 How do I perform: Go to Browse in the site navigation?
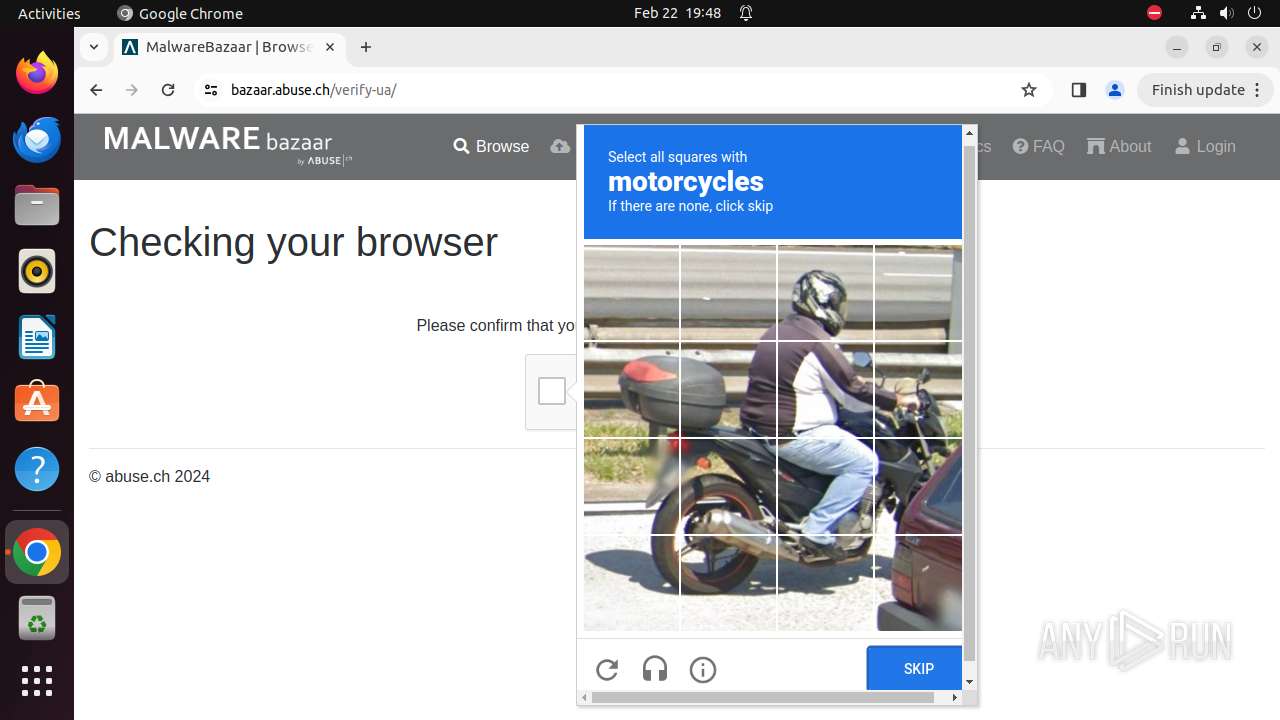pyautogui.click(x=491, y=146)
